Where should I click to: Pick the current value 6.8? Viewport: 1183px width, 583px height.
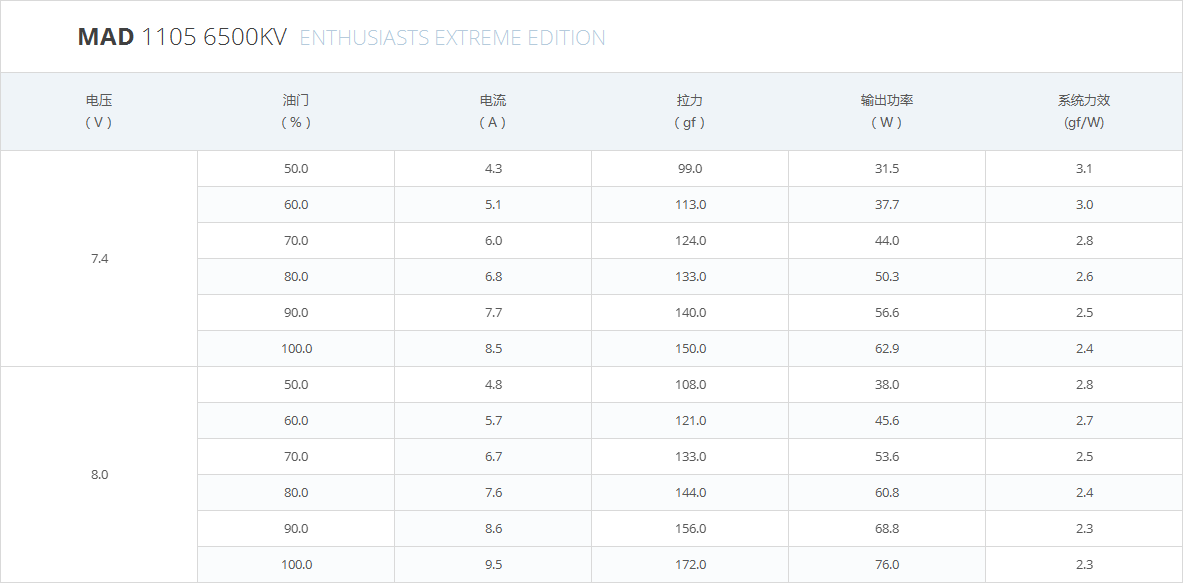(493, 277)
